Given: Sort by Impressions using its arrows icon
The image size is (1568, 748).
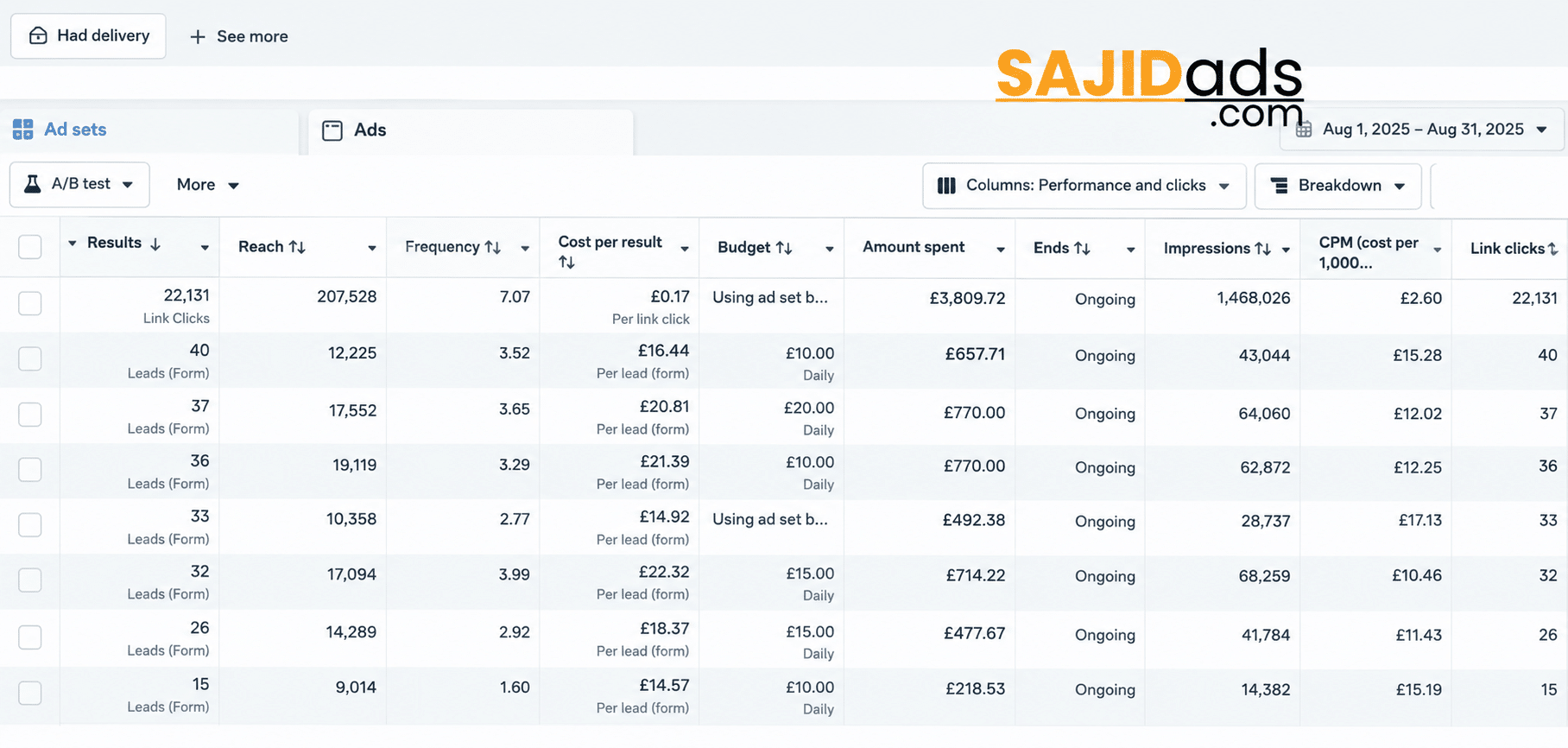Looking at the screenshot, I should [x=1262, y=249].
